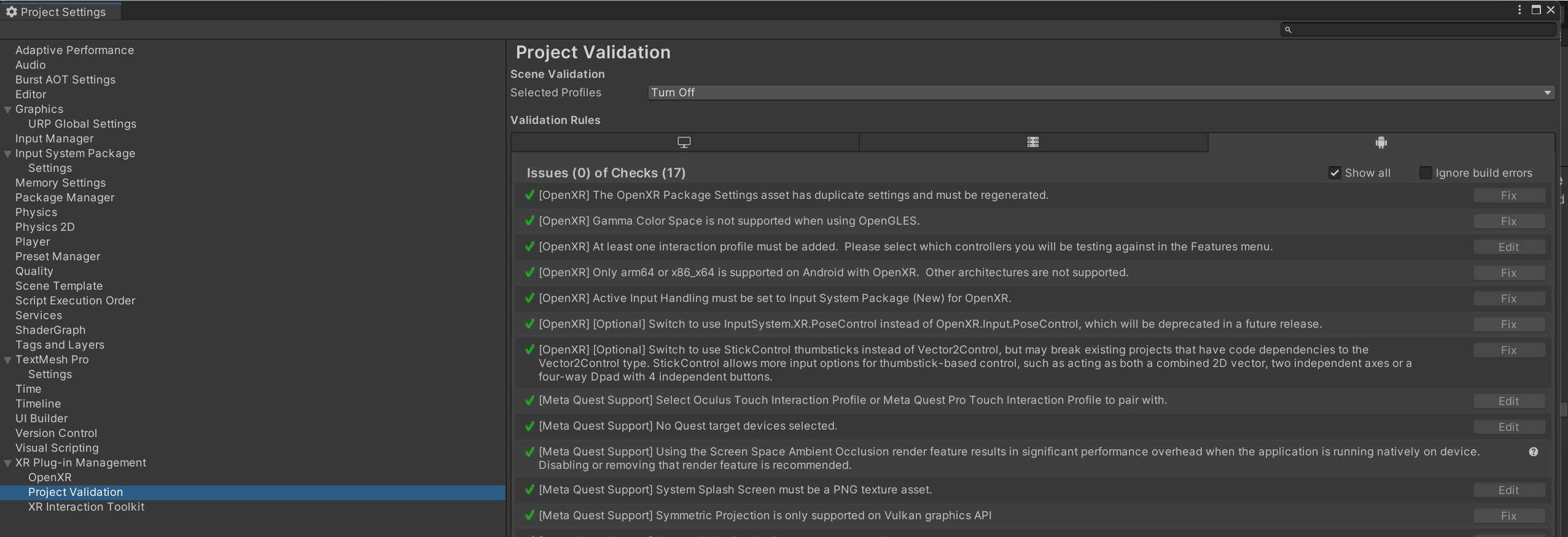Open Visual Scripting settings
This screenshot has height=537, width=1568.
[x=57, y=448]
